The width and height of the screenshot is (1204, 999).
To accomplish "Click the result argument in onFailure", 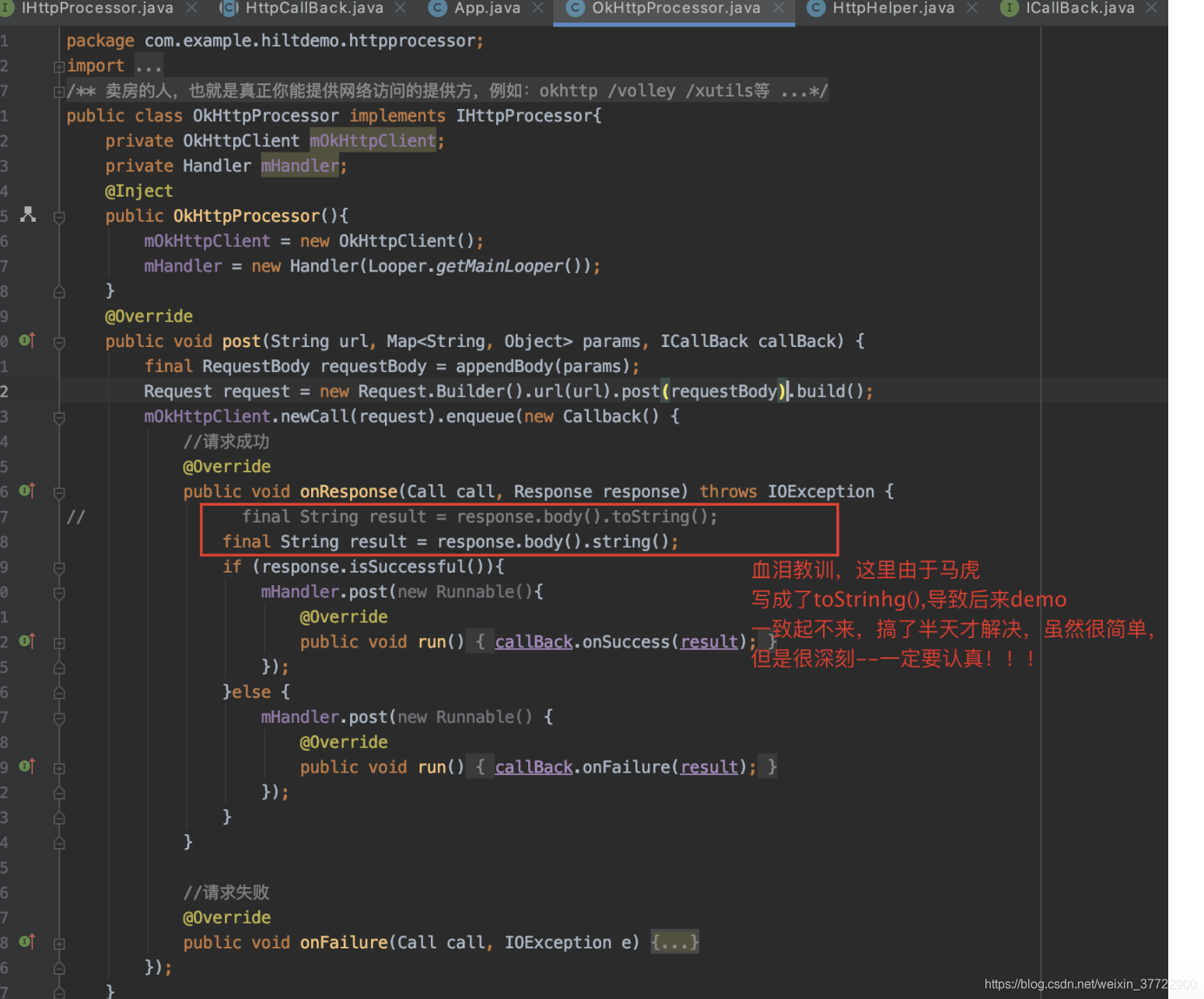I will (x=709, y=766).
